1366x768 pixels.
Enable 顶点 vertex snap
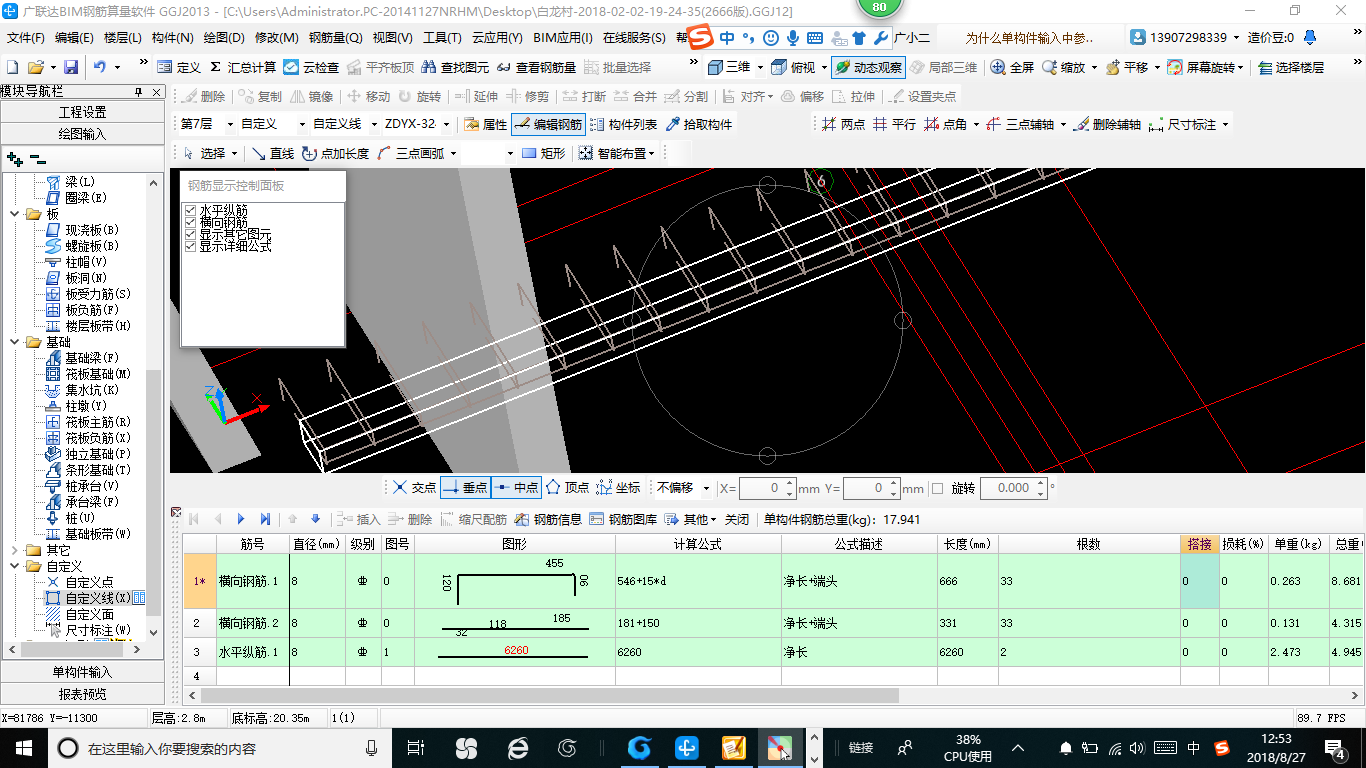click(567, 487)
